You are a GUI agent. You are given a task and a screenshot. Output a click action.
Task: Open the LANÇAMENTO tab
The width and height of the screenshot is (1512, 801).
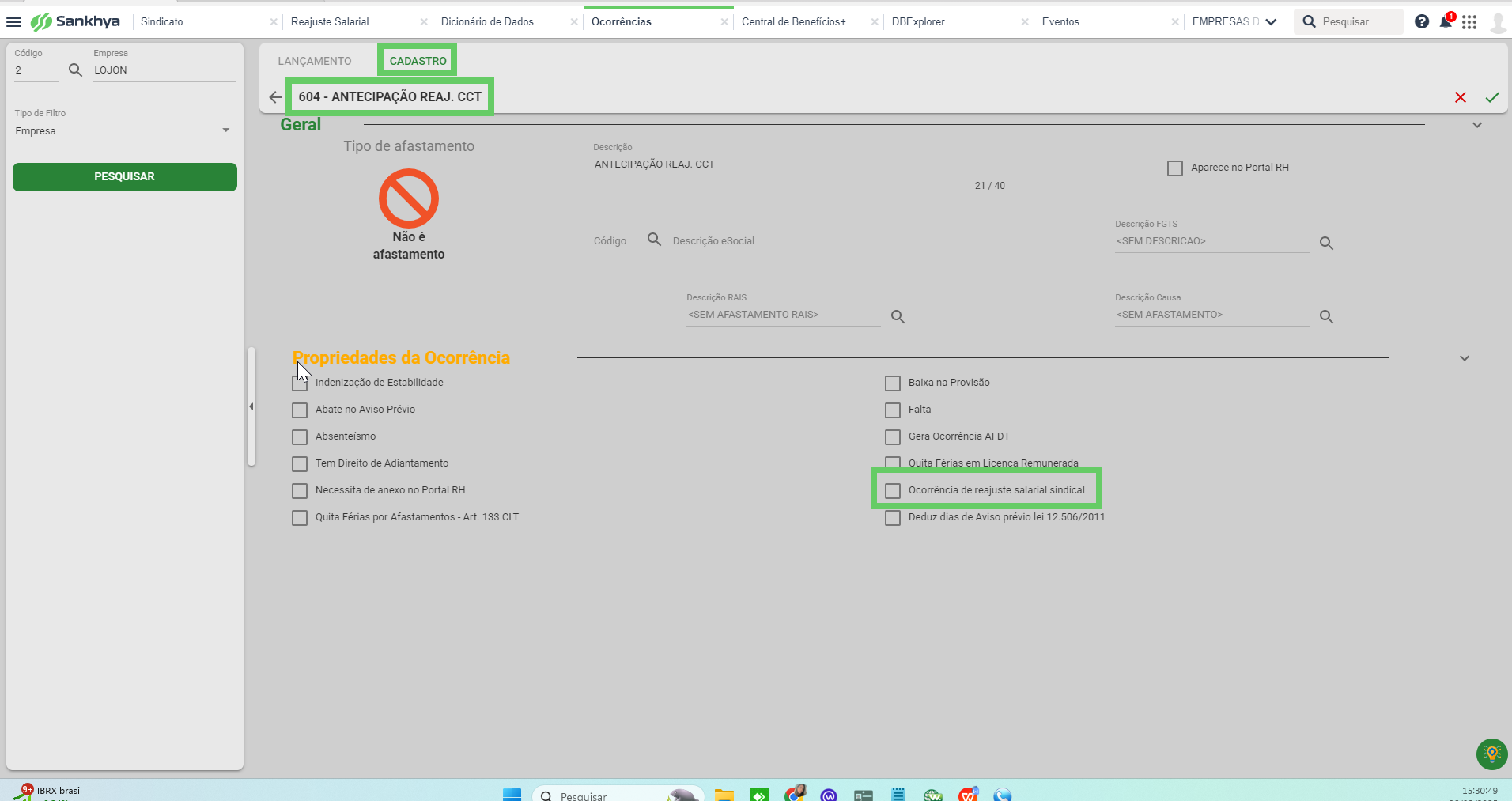[x=315, y=61]
